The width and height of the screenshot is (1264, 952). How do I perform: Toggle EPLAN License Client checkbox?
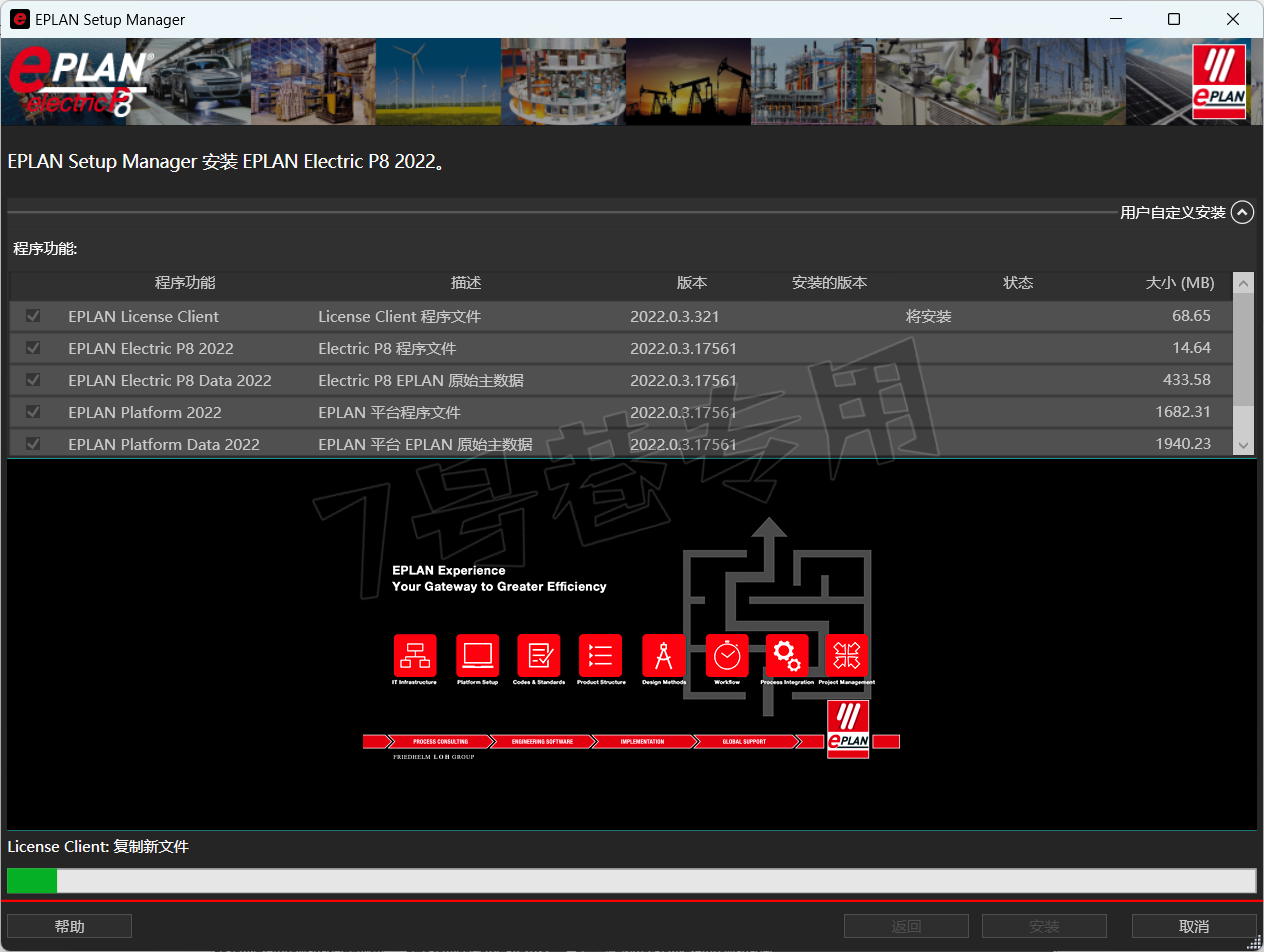[x=33, y=316]
